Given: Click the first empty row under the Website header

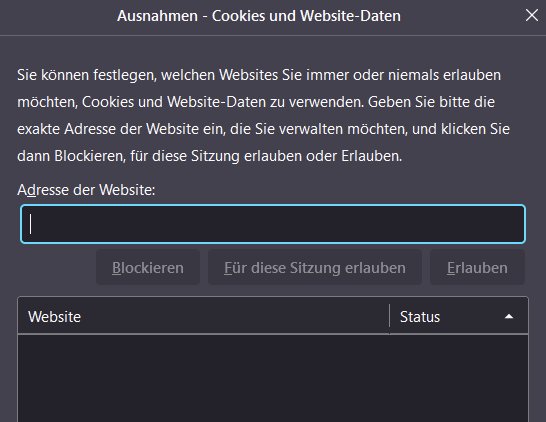Looking at the screenshot, I should tap(203, 344).
